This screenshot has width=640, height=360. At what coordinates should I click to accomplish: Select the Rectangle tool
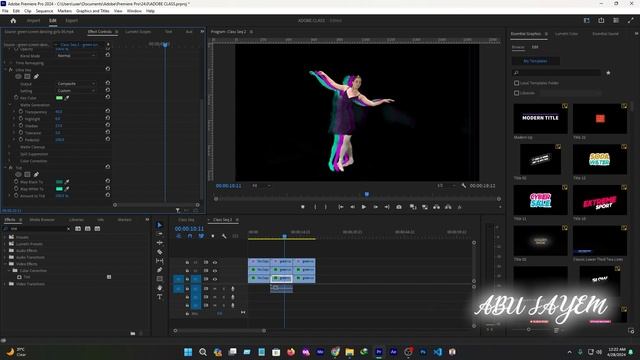point(160,279)
